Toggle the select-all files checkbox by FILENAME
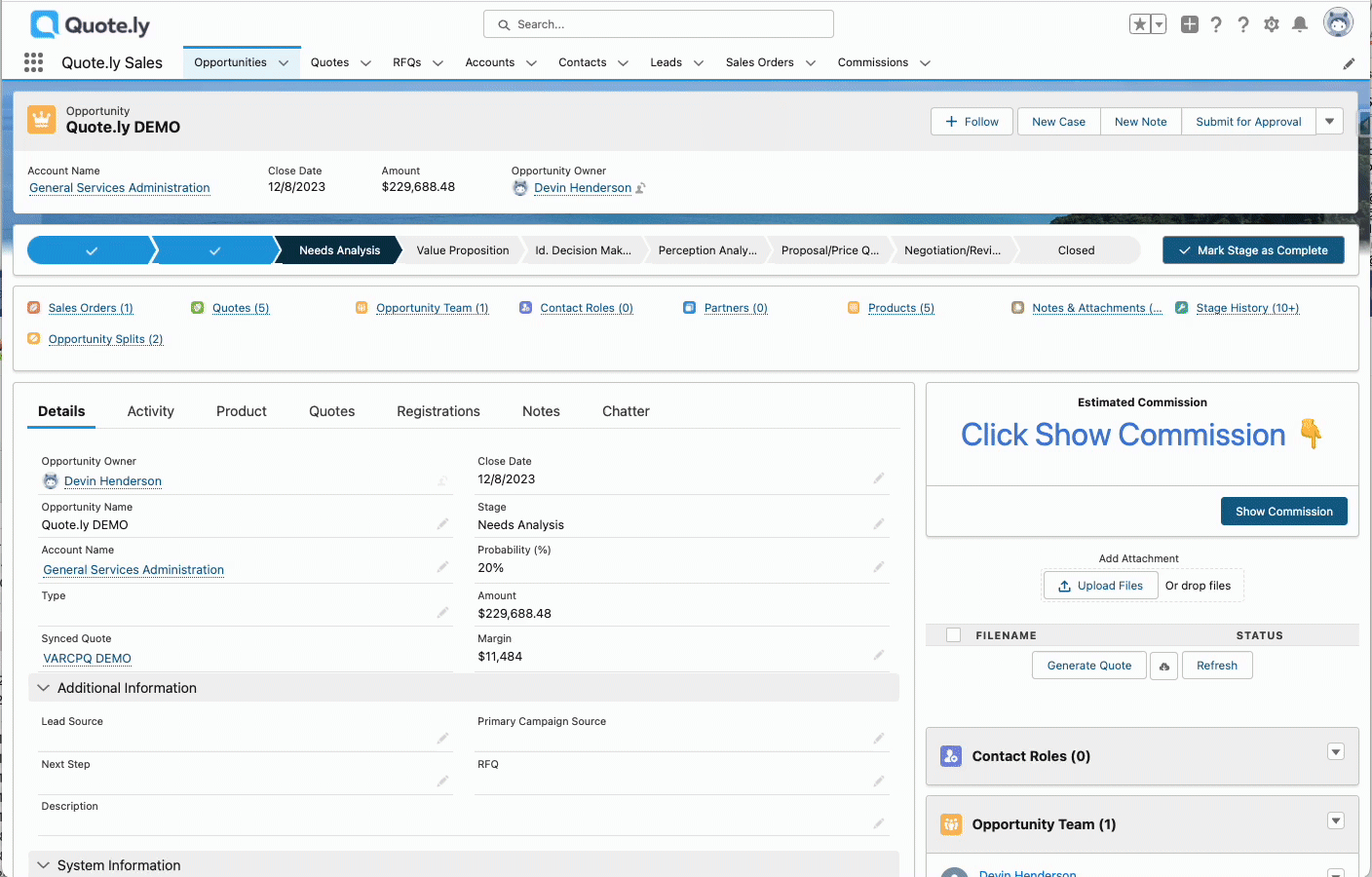1372x877 pixels. pos(954,635)
